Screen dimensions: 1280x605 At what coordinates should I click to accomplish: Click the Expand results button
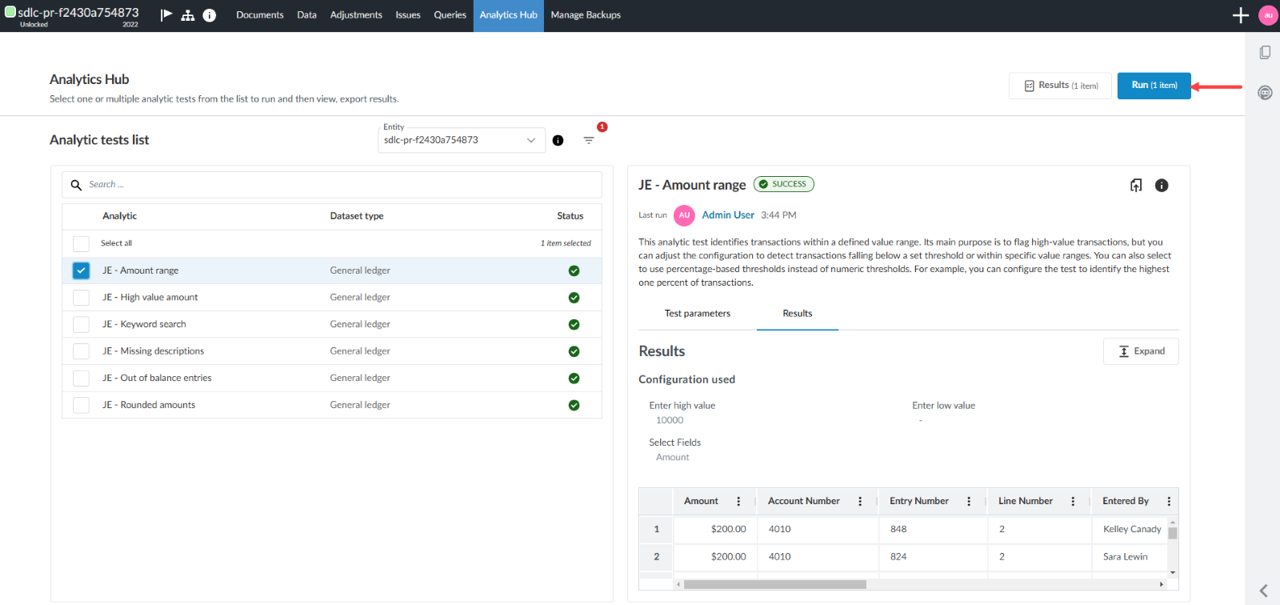pyautogui.click(x=1140, y=351)
